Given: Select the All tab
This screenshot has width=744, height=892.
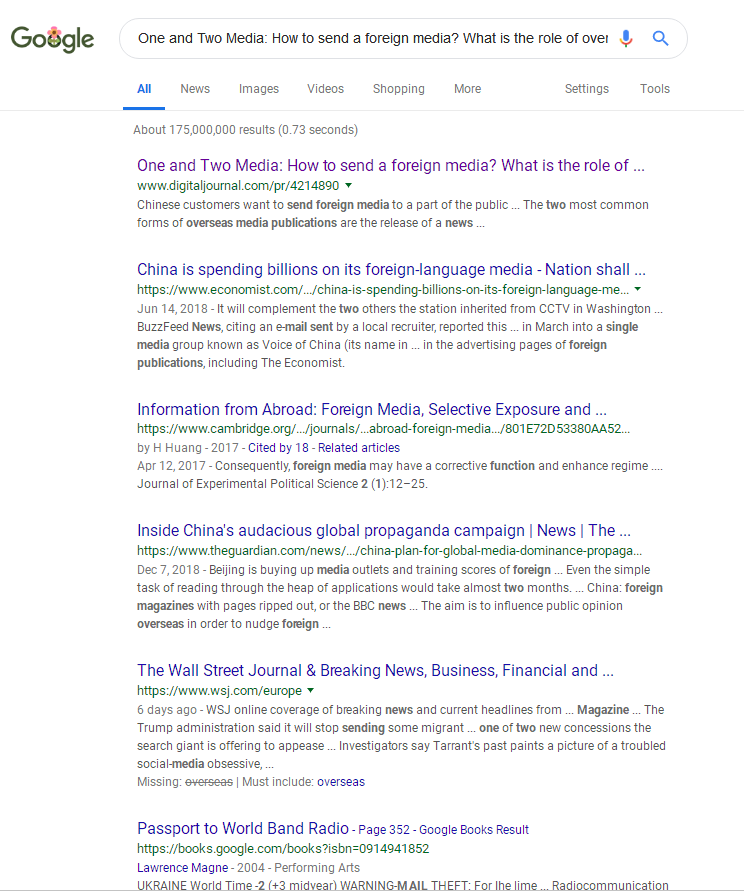Looking at the screenshot, I should (144, 89).
